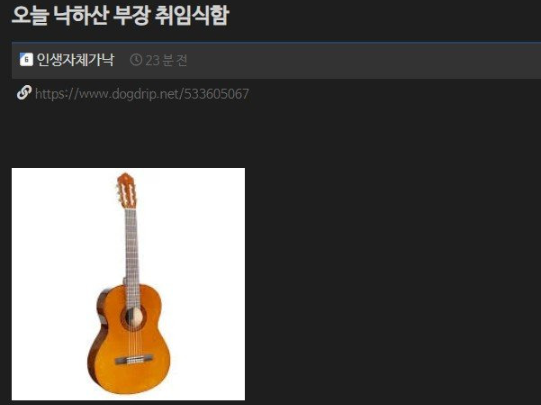Viewport: 541px width, 405px height.
Task: Click the author's level 6 badge icon
Action: [26, 60]
